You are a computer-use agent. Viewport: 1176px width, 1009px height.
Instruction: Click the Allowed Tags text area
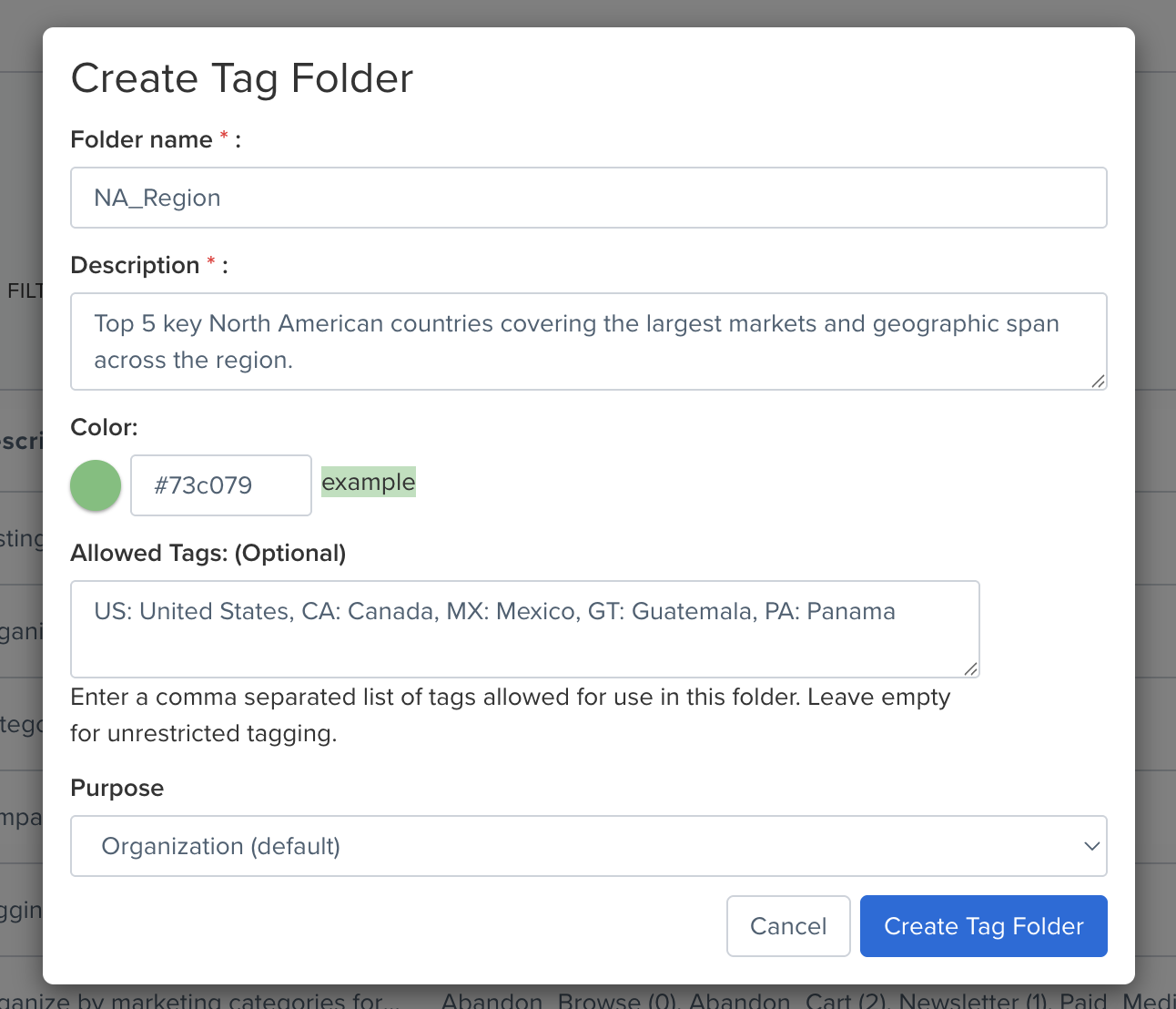coord(524,629)
